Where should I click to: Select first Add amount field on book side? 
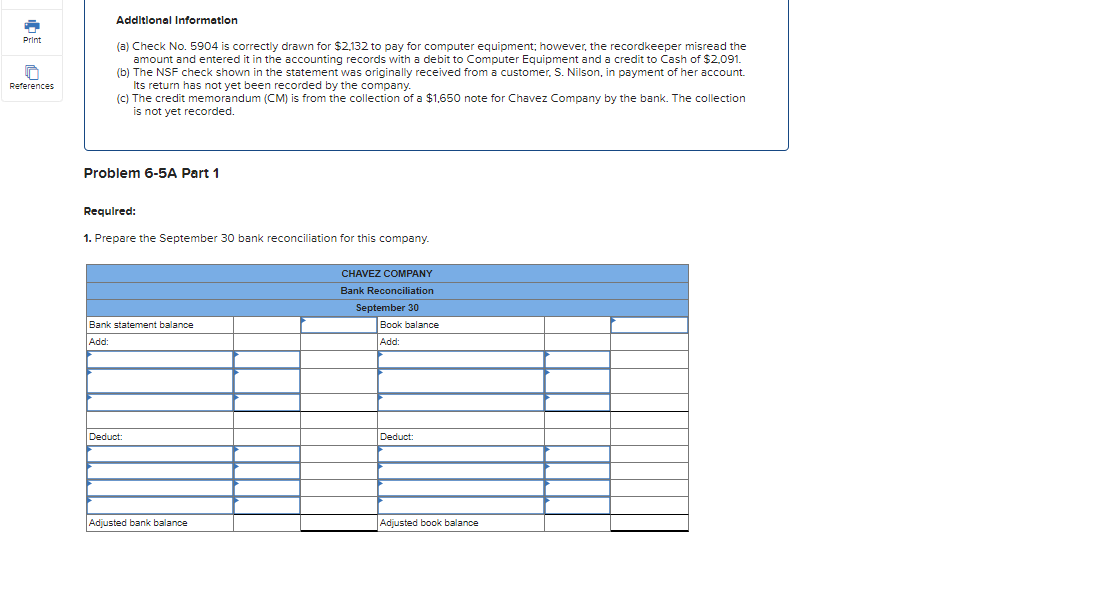pos(578,359)
